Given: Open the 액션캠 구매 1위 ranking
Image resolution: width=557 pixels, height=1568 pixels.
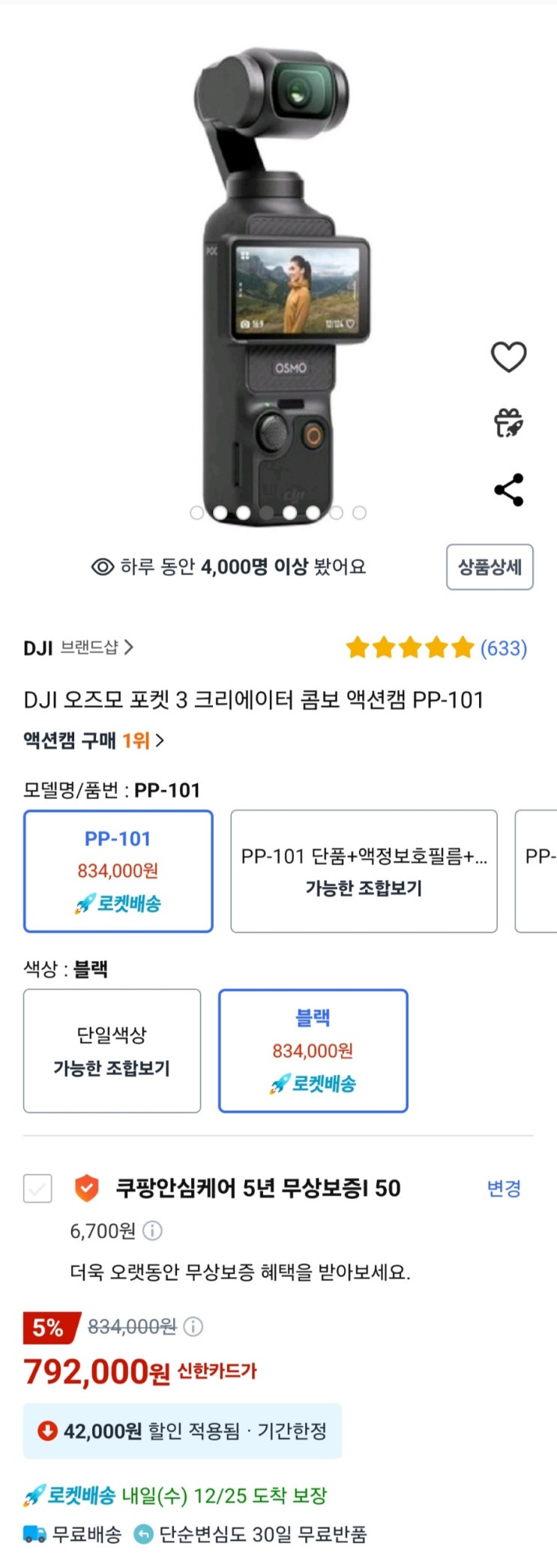Looking at the screenshot, I should [94, 741].
